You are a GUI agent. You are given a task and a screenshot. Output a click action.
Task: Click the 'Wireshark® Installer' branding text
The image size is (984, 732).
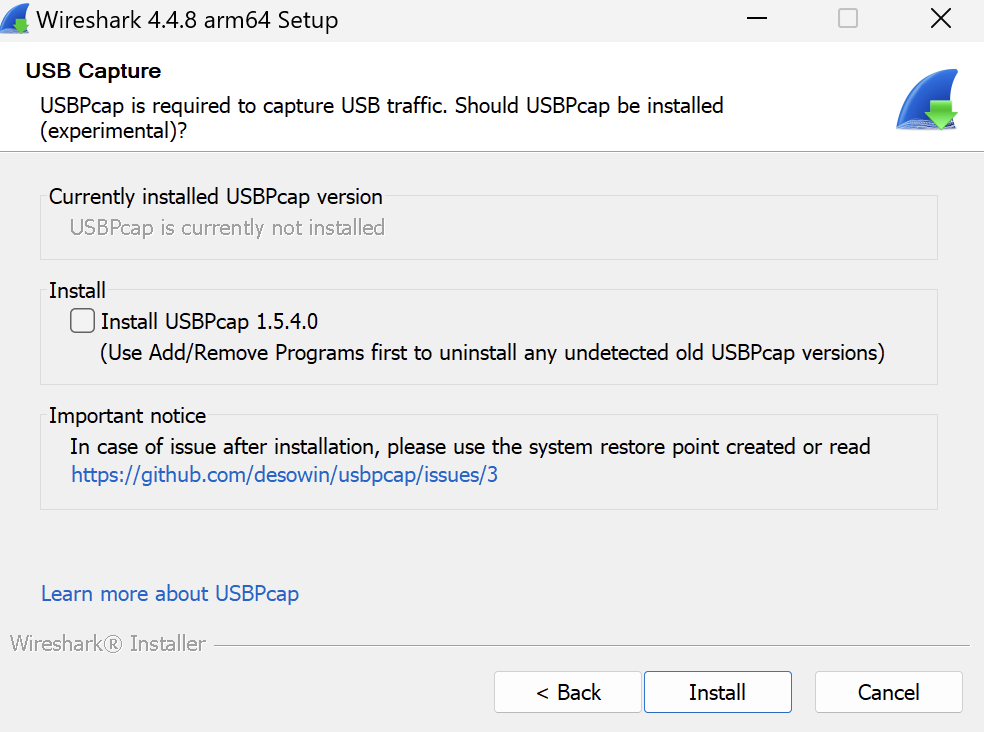[x=108, y=644]
